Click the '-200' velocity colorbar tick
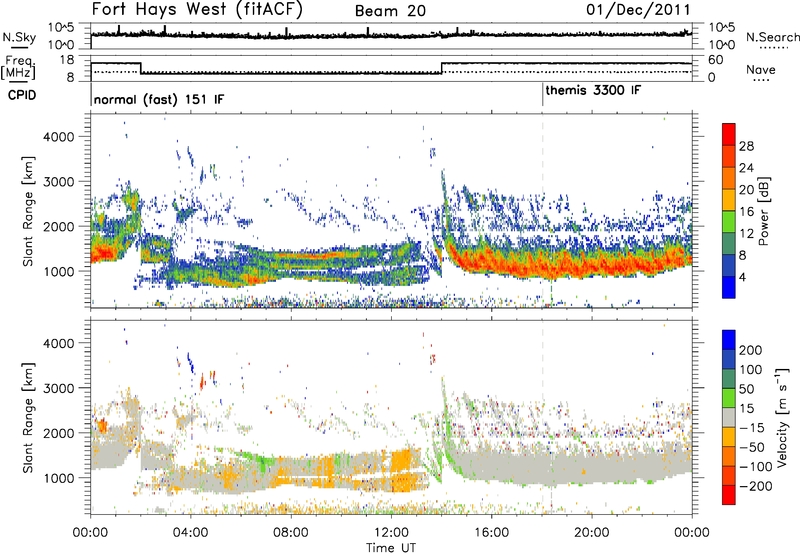This screenshot has width=800, height=554. tap(755, 486)
